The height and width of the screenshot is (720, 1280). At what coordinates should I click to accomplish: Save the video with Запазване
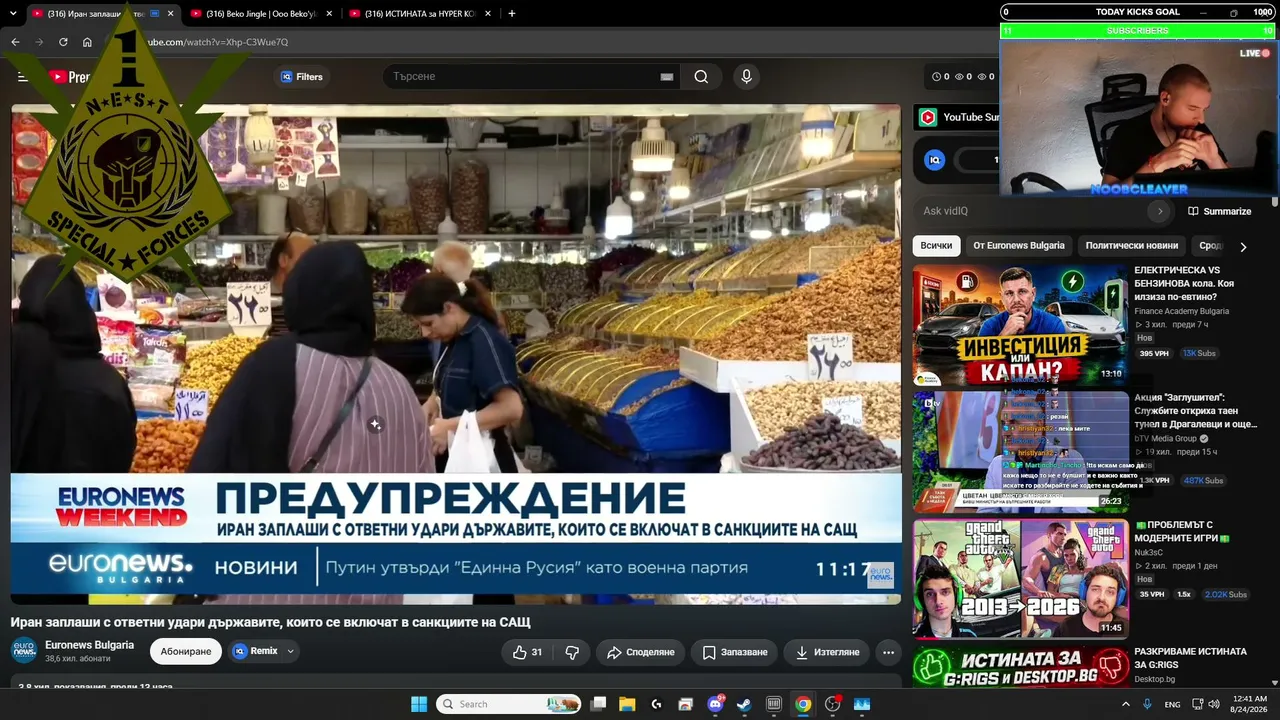pos(735,652)
